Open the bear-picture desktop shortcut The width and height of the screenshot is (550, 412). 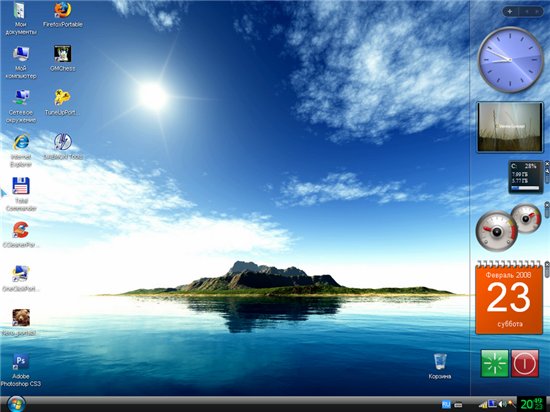(x=21, y=322)
